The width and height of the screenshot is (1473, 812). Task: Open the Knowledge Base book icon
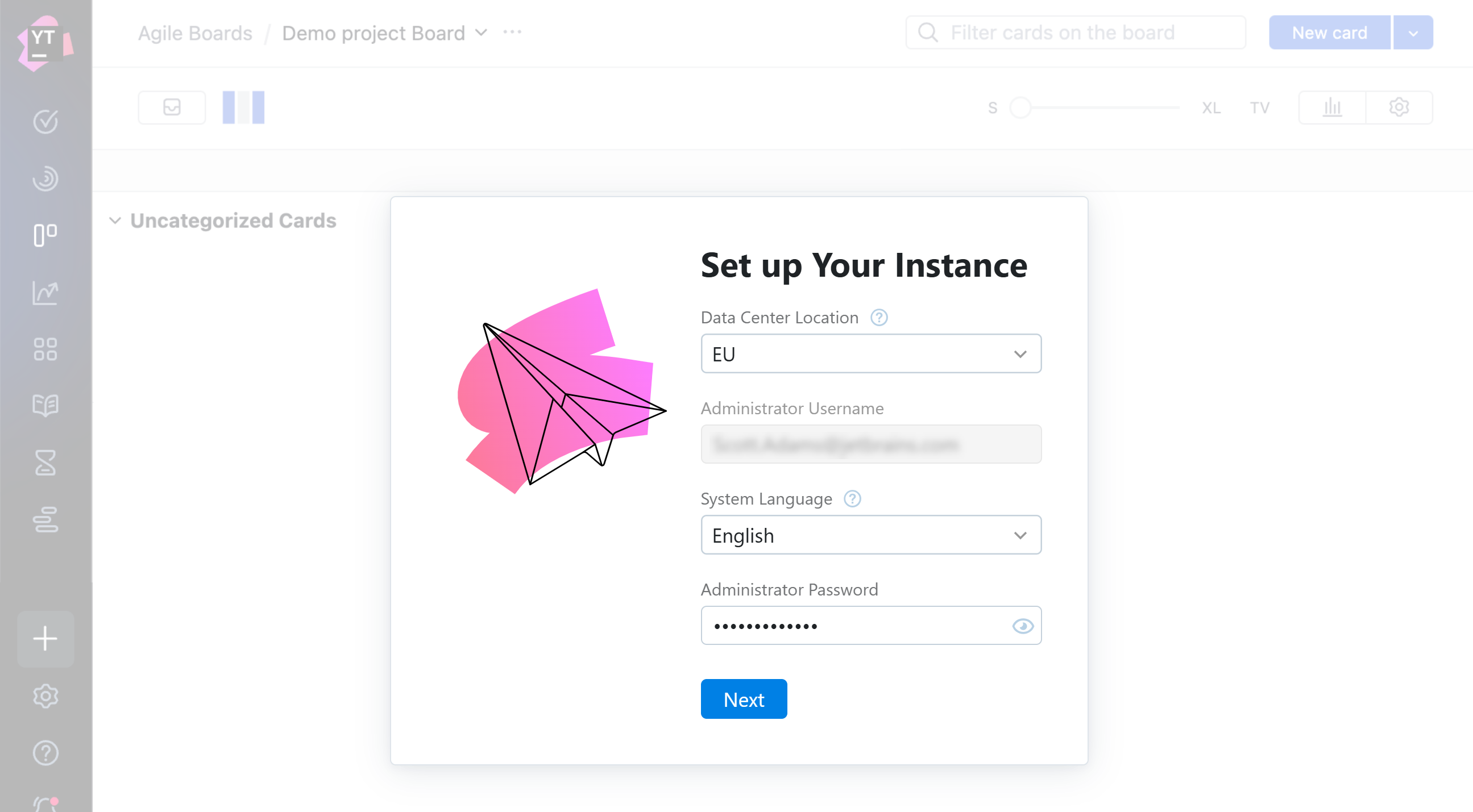[x=45, y=406]
